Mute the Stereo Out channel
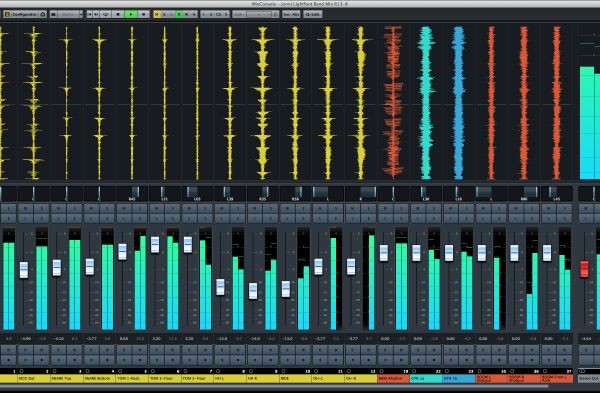 pos(586,209)
